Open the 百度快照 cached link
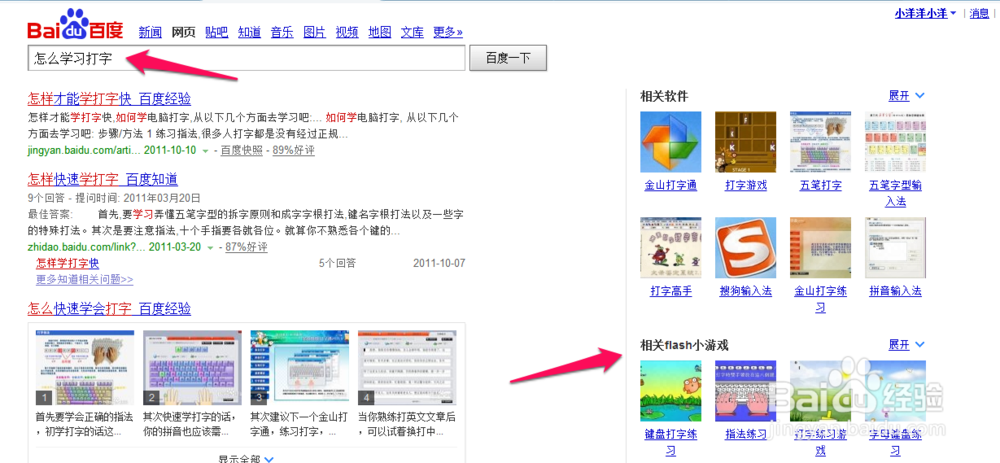The height and width of the screenshot is (463, 1000). pyautogui.click(x=242, y=151)
